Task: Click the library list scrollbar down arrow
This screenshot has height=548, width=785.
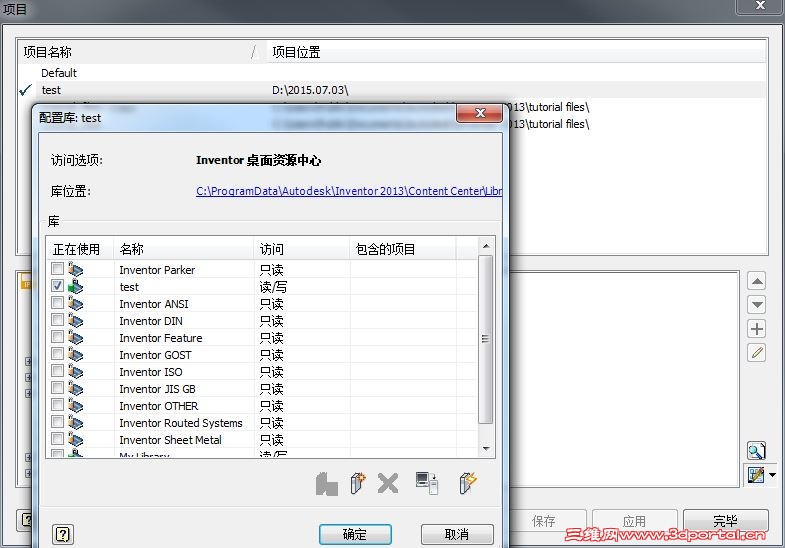Action: click(486, 448)
